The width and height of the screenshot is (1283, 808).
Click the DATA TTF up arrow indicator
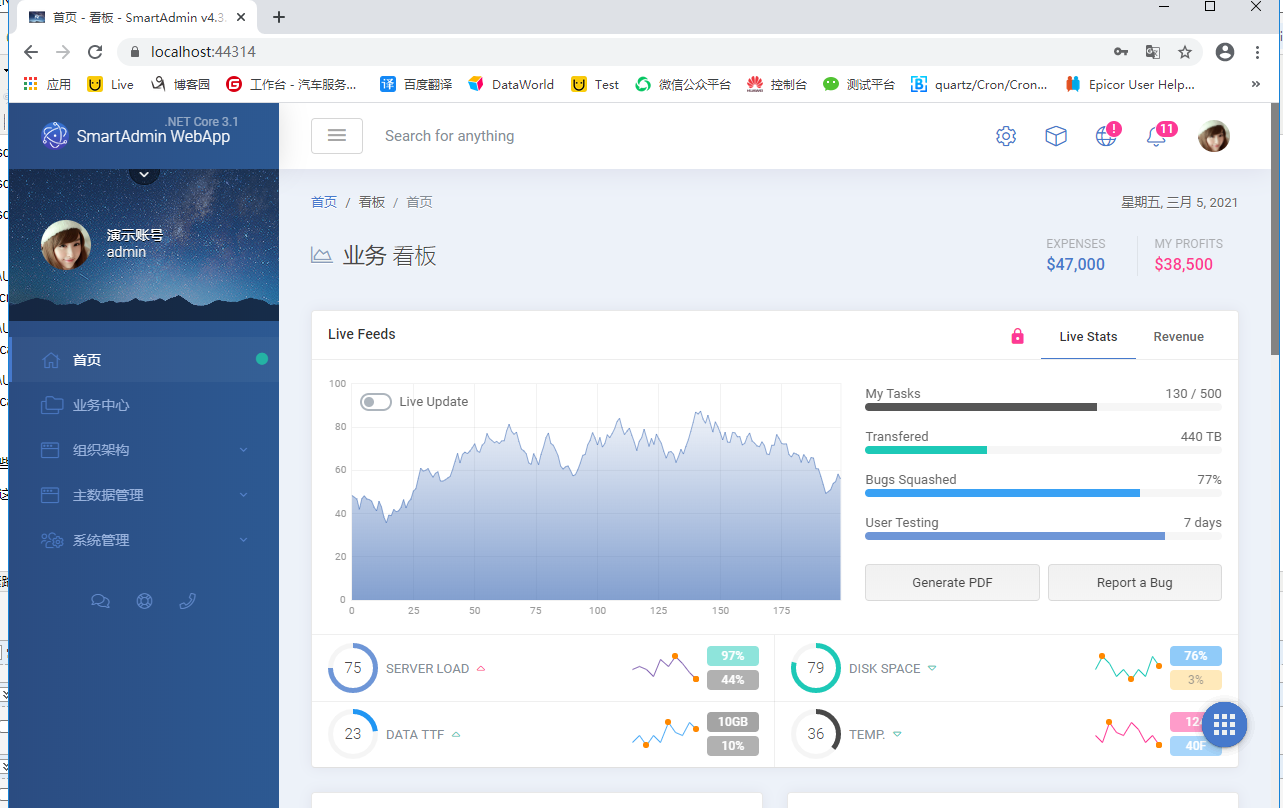point(456,735)
